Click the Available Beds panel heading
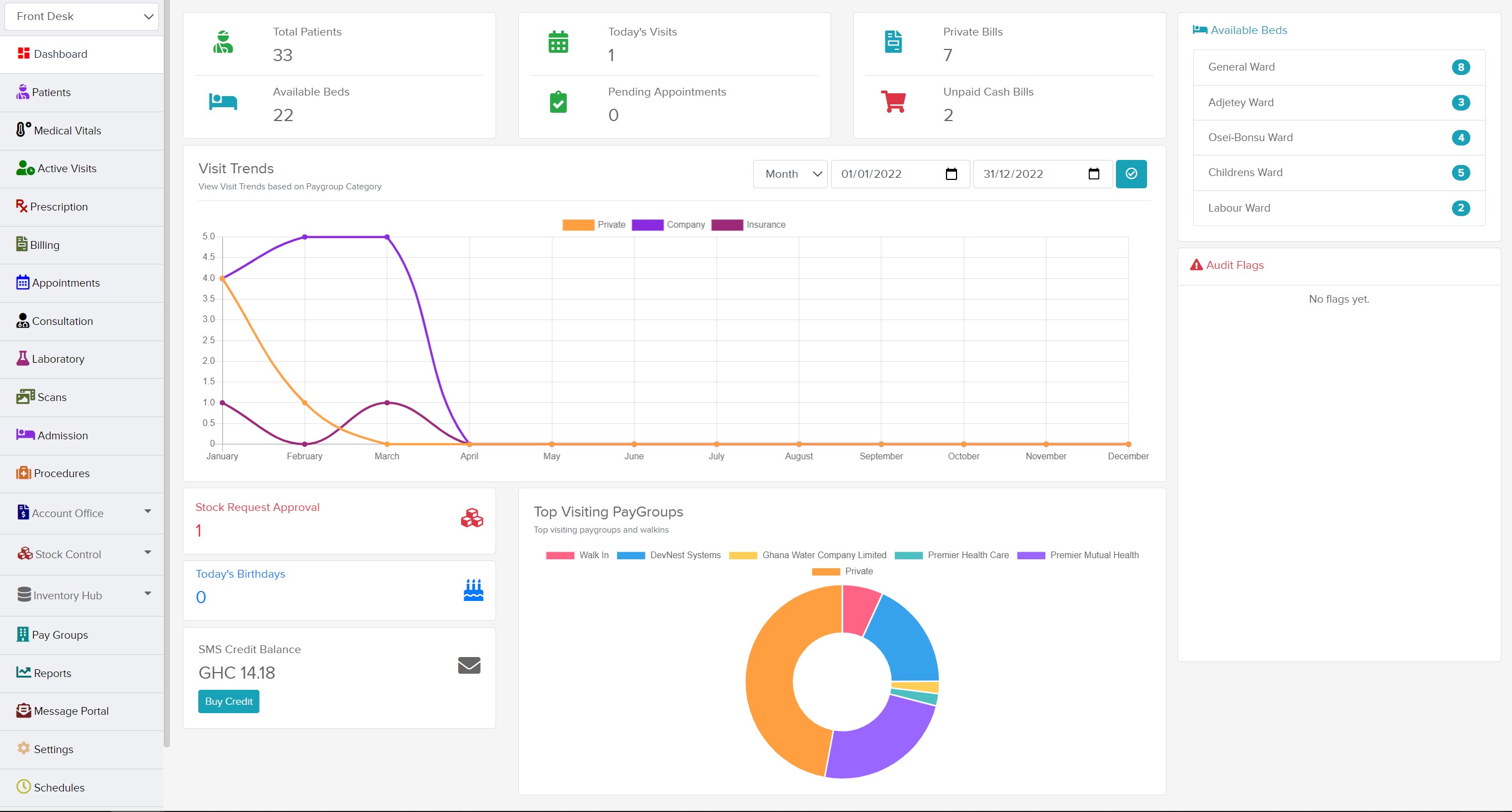Viewport: 1512px width, 812px height. coord(1240,30)
